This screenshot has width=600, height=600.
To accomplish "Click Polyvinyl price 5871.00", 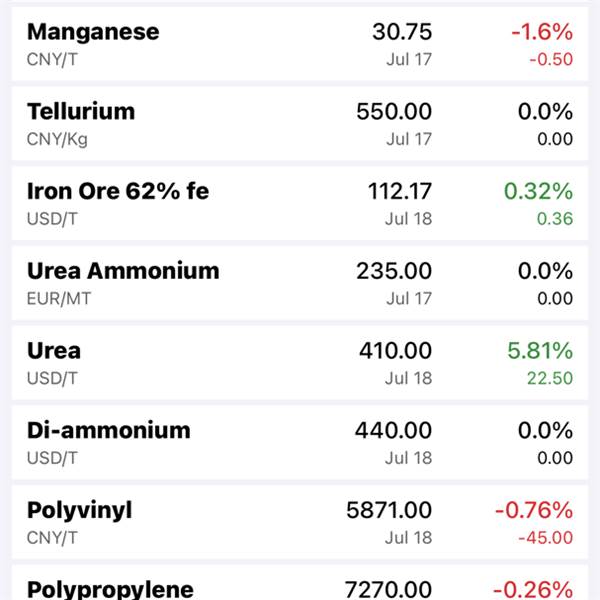I will [x=389, y=510].
